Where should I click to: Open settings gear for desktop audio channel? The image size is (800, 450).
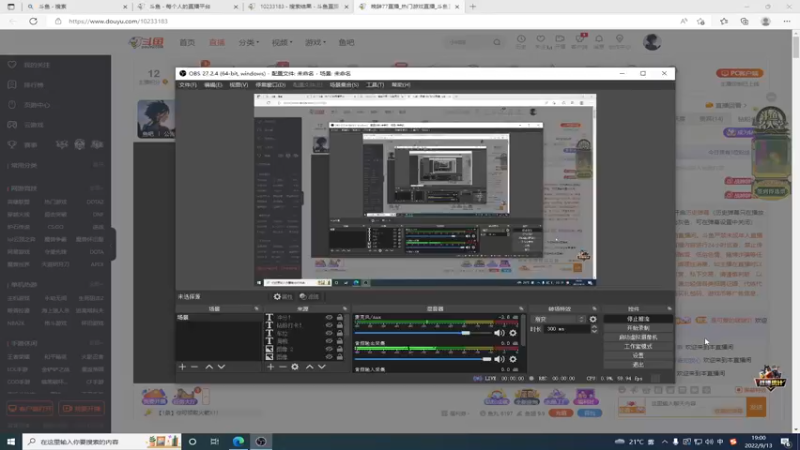point(513,359)
